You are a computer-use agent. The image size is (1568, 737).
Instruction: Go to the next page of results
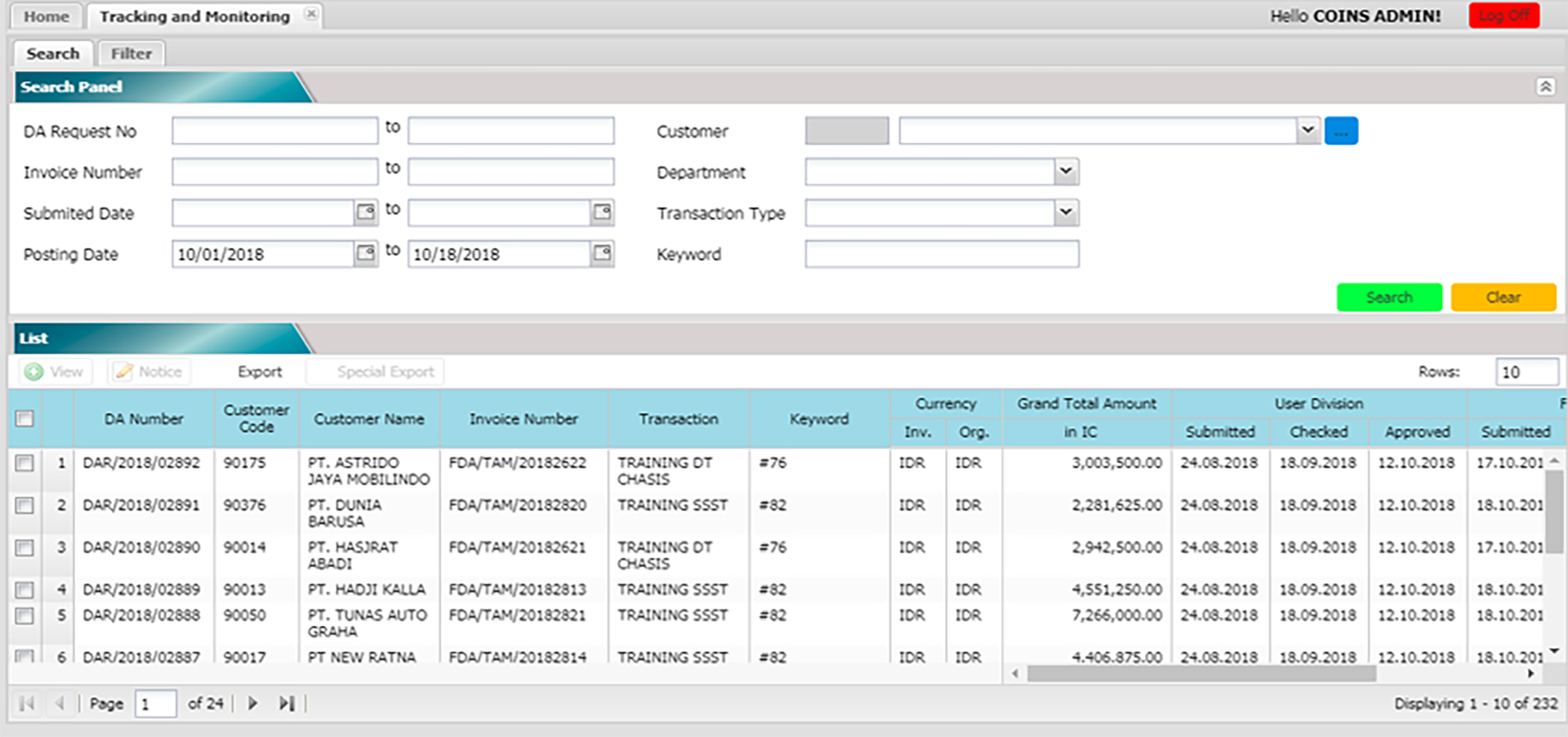tap(252, 703)
